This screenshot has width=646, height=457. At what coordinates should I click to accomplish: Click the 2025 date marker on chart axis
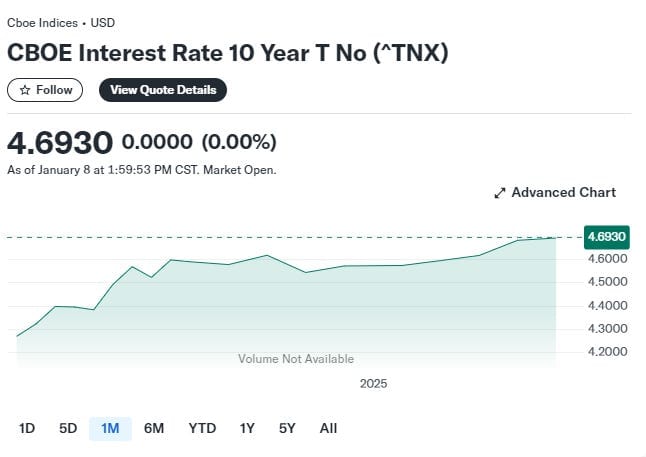(373, 384)
